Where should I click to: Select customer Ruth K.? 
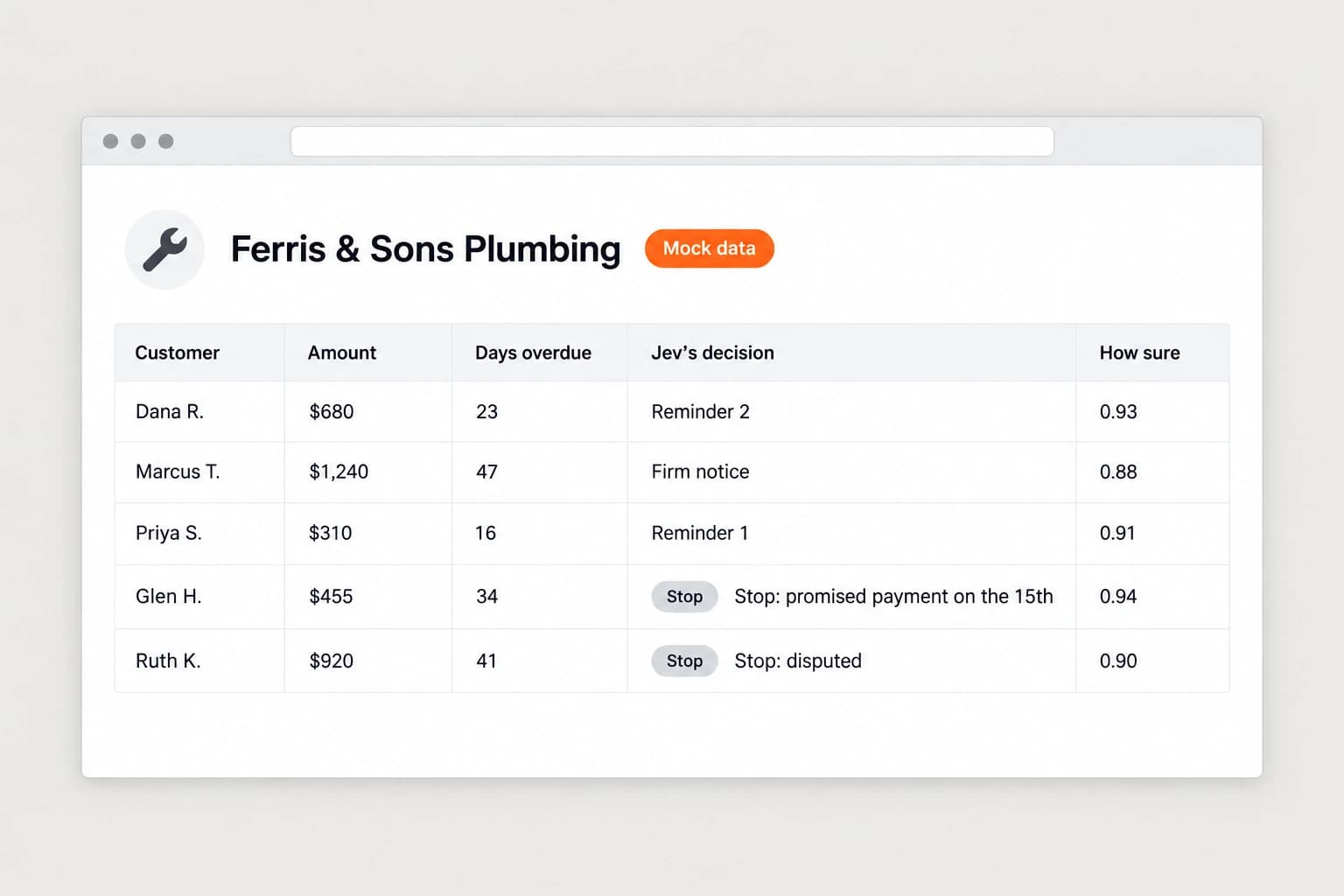click(168, 661)
